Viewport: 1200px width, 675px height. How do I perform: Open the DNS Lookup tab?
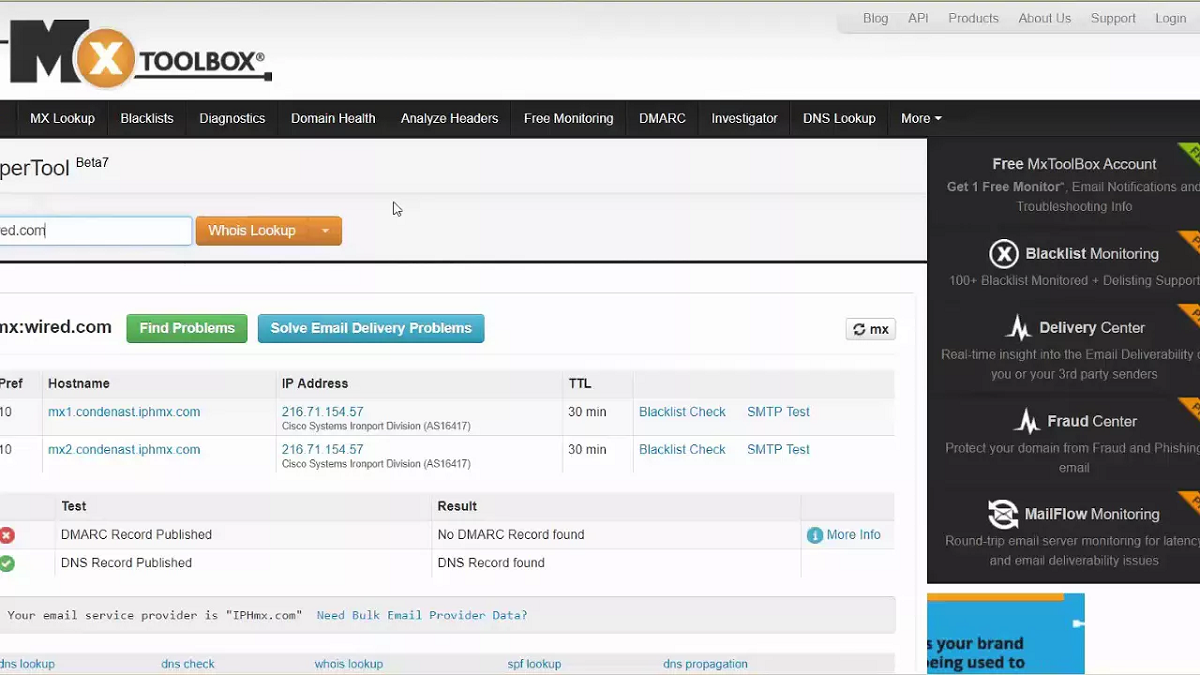(839, 118)
